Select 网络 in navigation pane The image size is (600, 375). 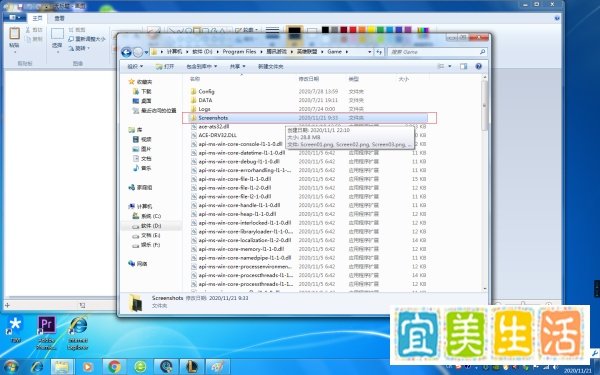(x=138, y=264)
